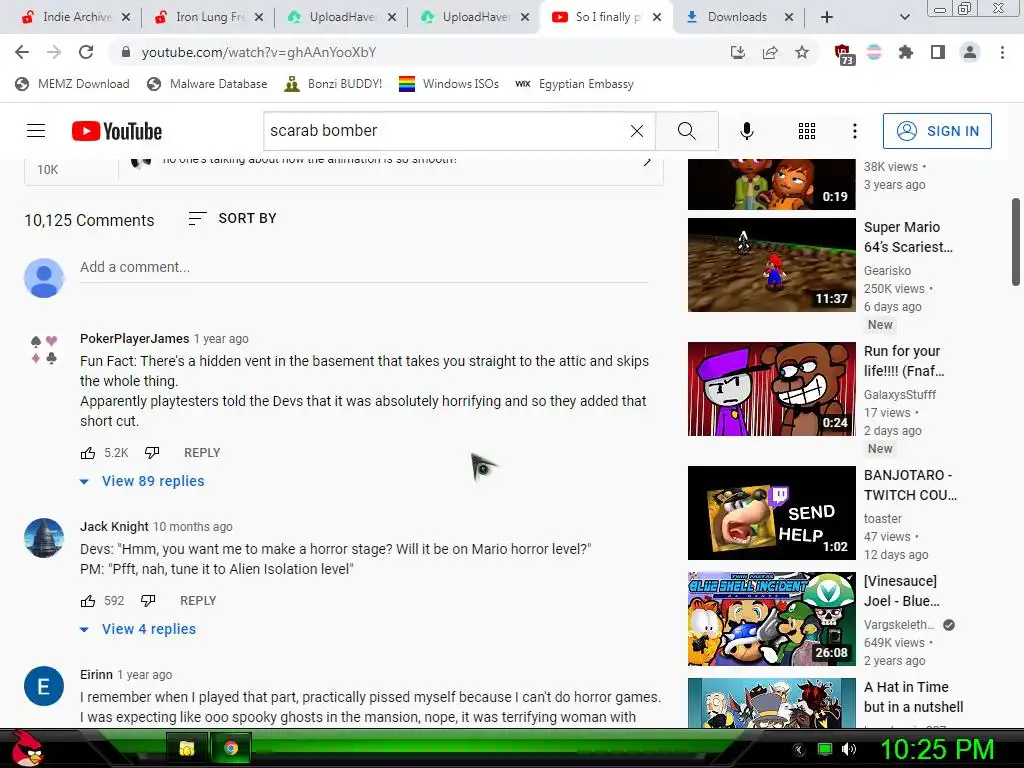This screenshot has width=1024, height=768.
Task: Open the MEMZ Download bookmark
Action: [x=72, y=84]
